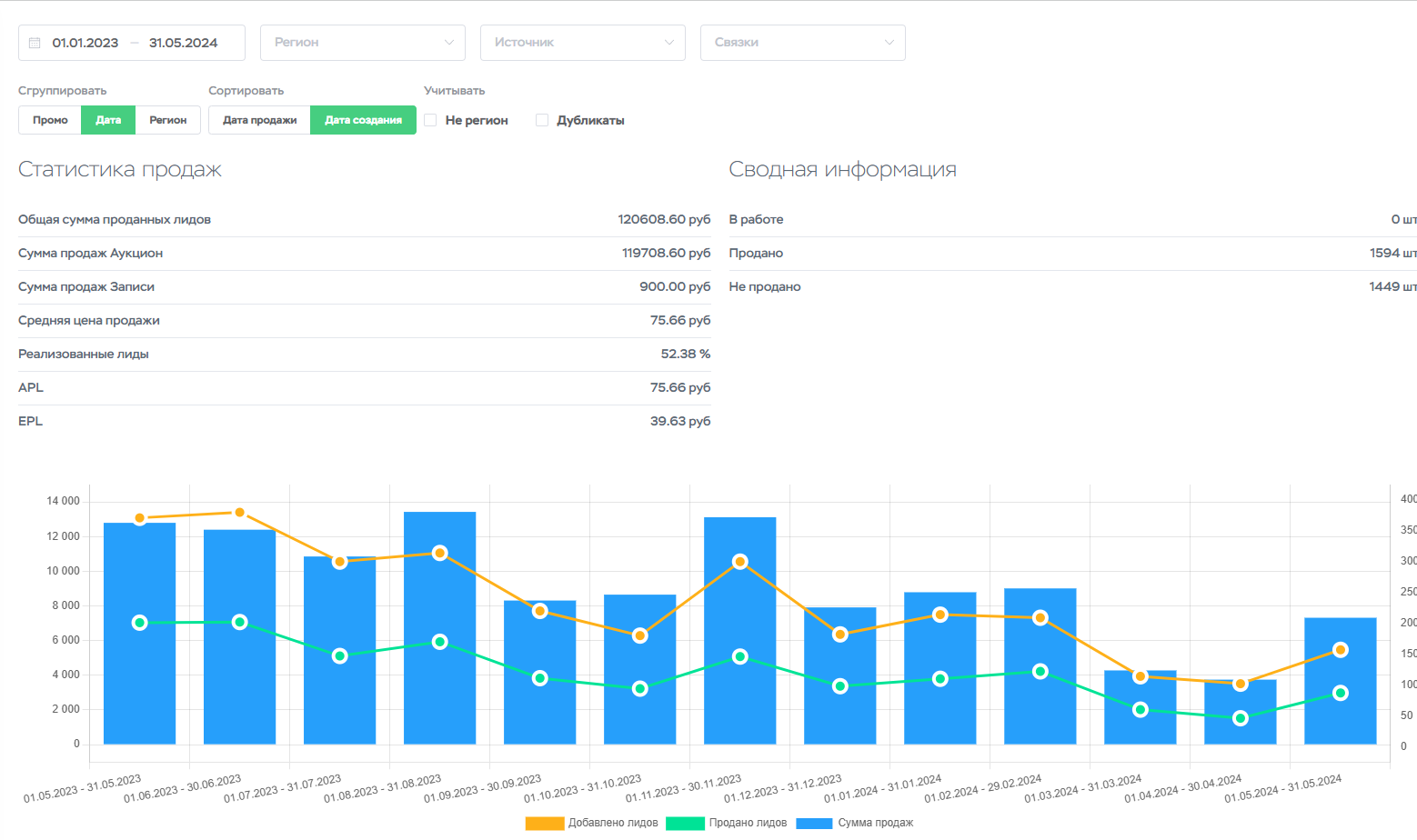Click the 900.00 руб value
The height and width of the screenshot is (840, 1417).
click(x=675, y=286)
